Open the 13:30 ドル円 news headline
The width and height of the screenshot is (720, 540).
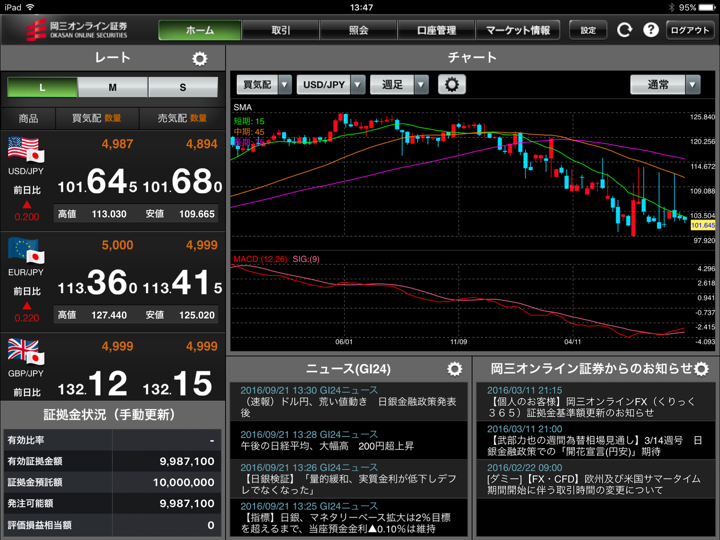(350, 396)
